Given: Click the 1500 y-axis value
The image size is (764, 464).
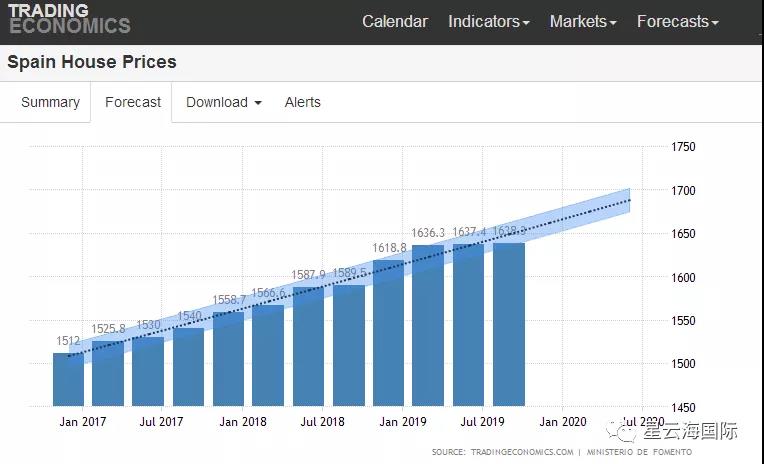Looking at the screenshot, I should (x=683, y=364).
